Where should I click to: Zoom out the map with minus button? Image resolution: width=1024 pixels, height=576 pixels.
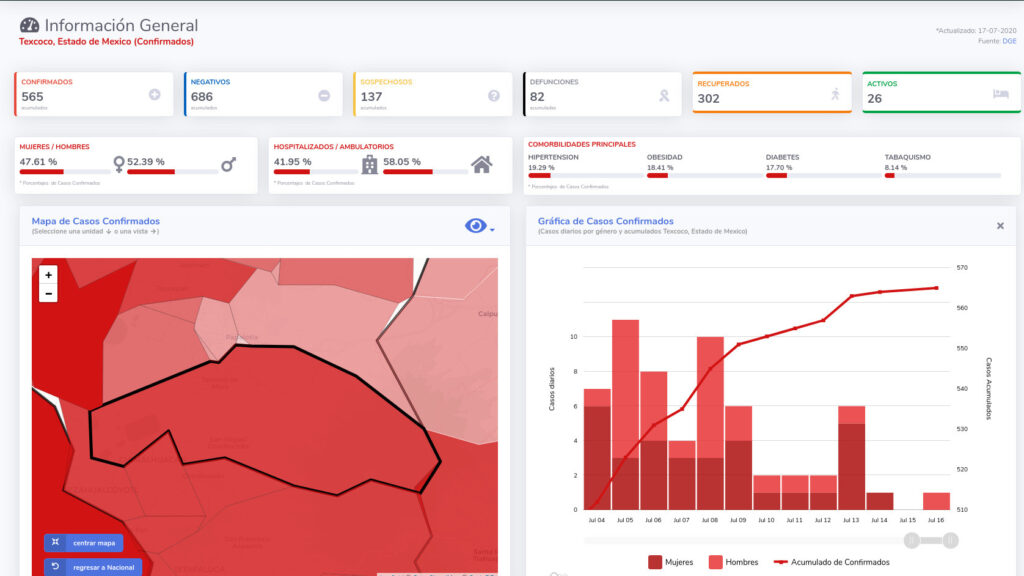tap(49, 293)
